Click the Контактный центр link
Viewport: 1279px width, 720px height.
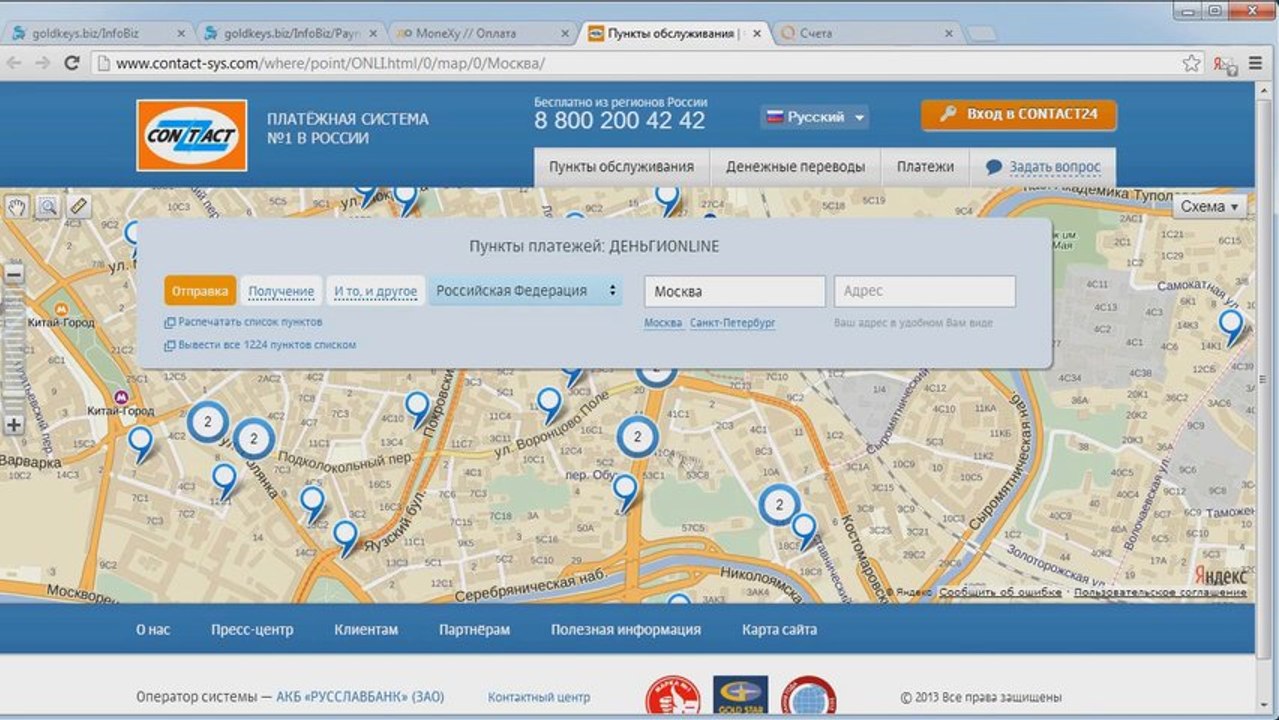(539, 697)
